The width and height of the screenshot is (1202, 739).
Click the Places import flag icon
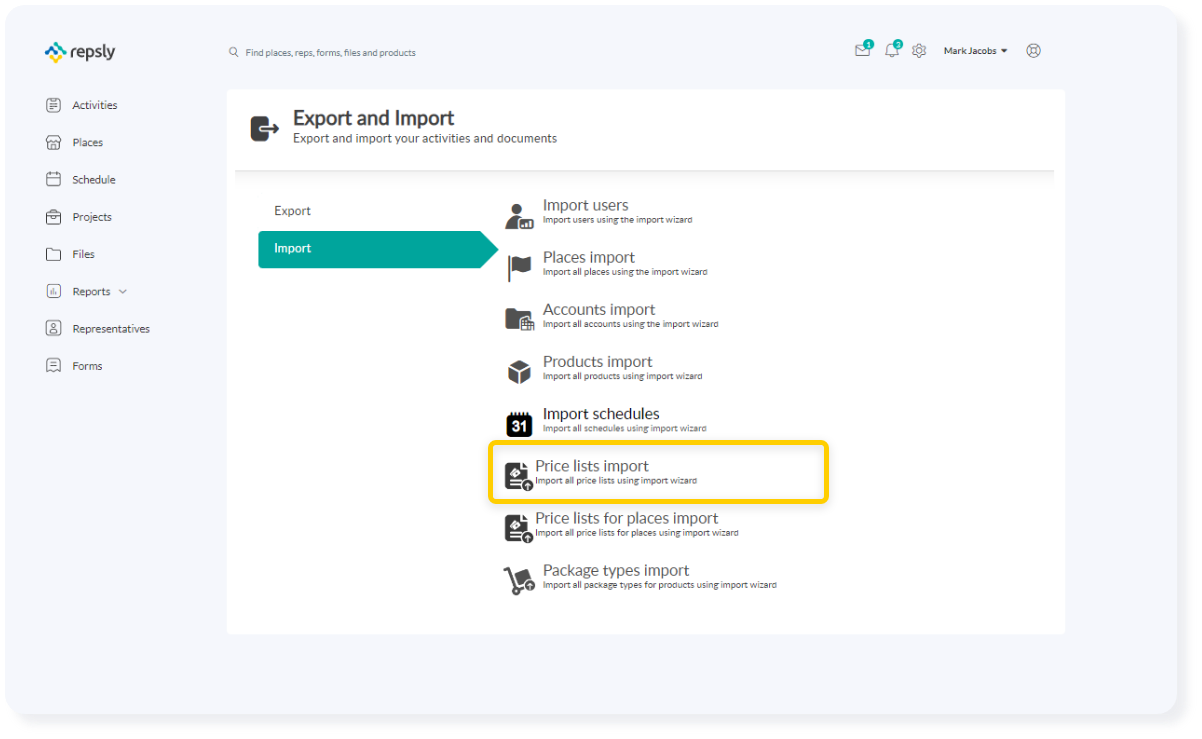pyautogui.click(x=519, y=267)
